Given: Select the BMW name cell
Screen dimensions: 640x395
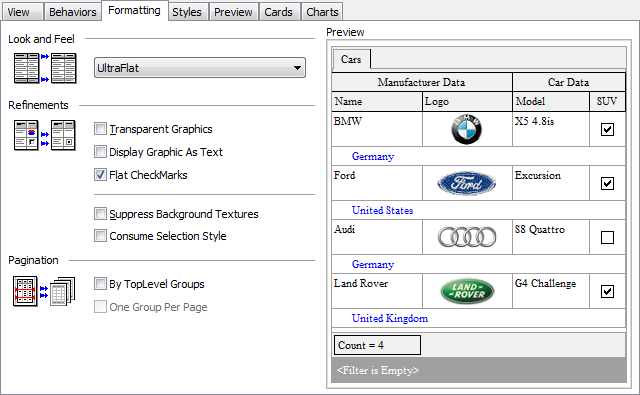Looking at the screenshot, I should (x=377, y=129).
